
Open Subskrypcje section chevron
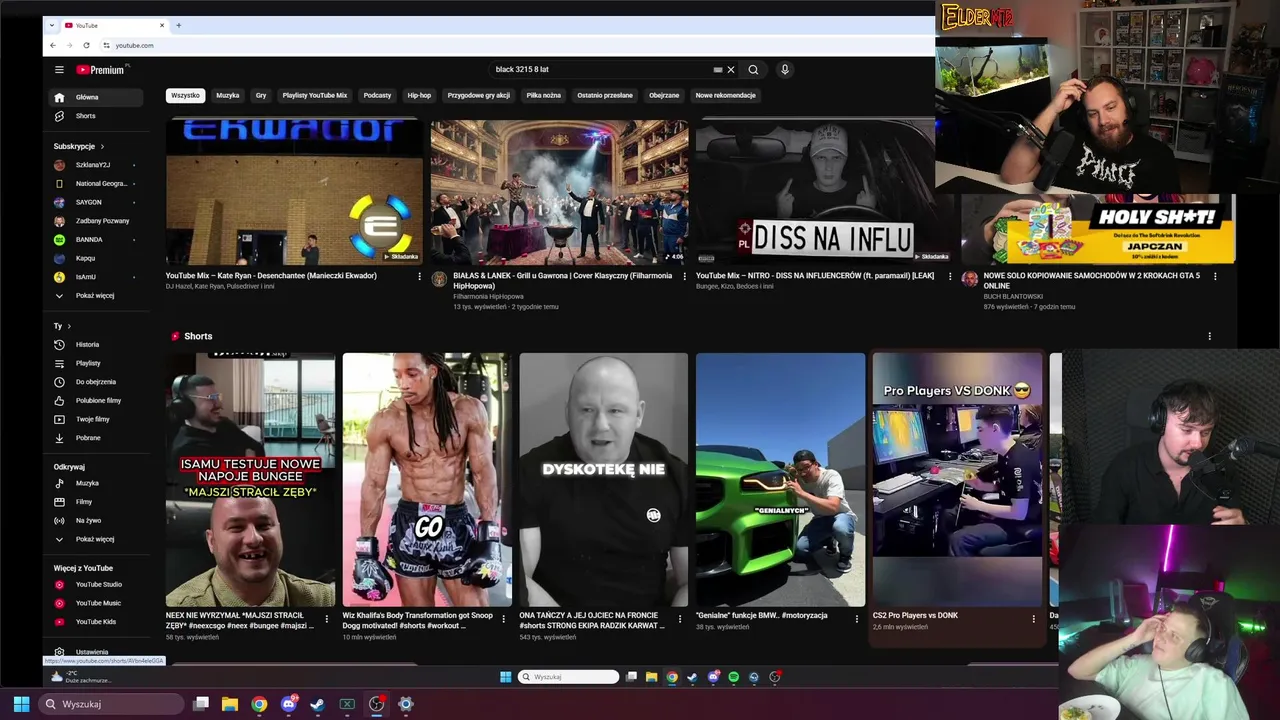click(x=102, y=147)
